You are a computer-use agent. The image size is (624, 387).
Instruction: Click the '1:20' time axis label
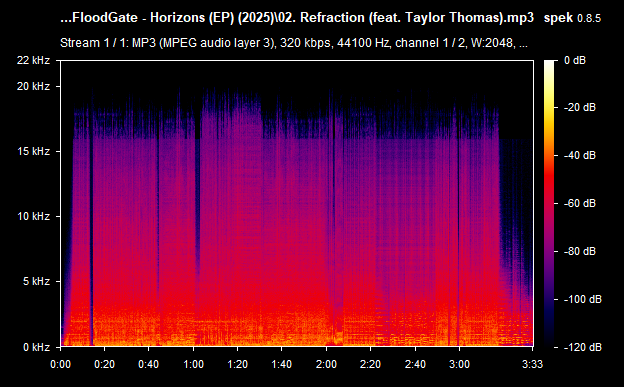pos(238,364)
